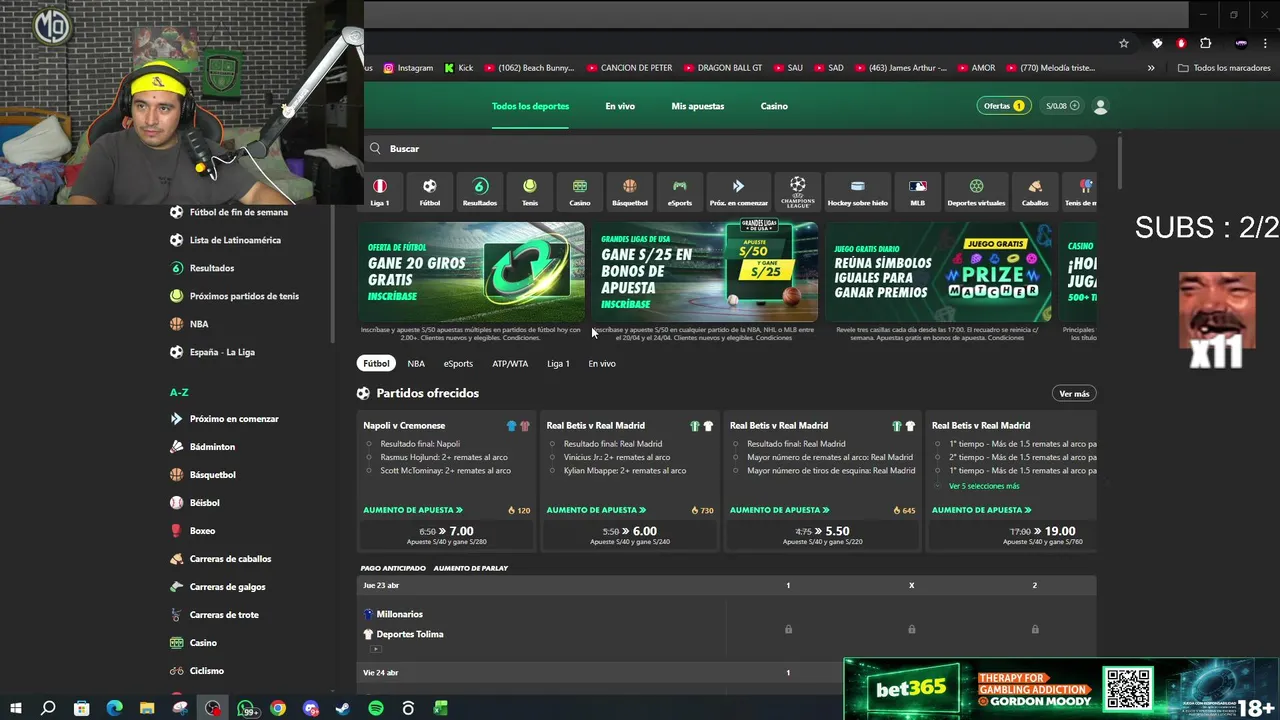Click the Buscar search field
The width and height of the screenshot is (1280, 720).
(x=730, y=148)
